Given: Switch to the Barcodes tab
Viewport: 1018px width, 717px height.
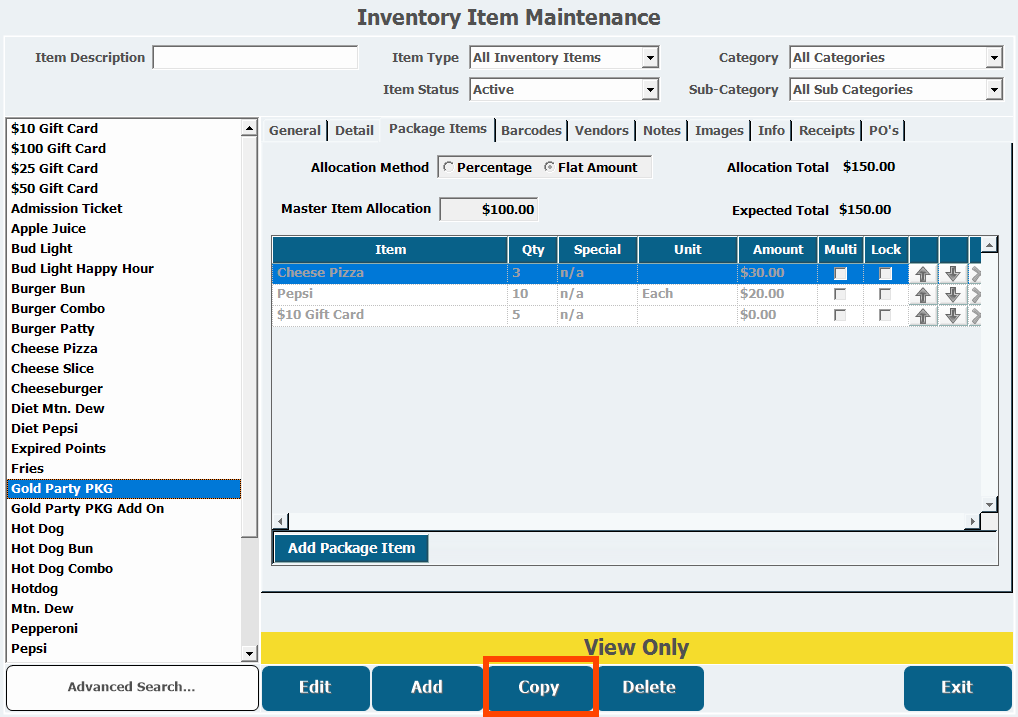Looking at the screenshot, I should tap(531, 131).
